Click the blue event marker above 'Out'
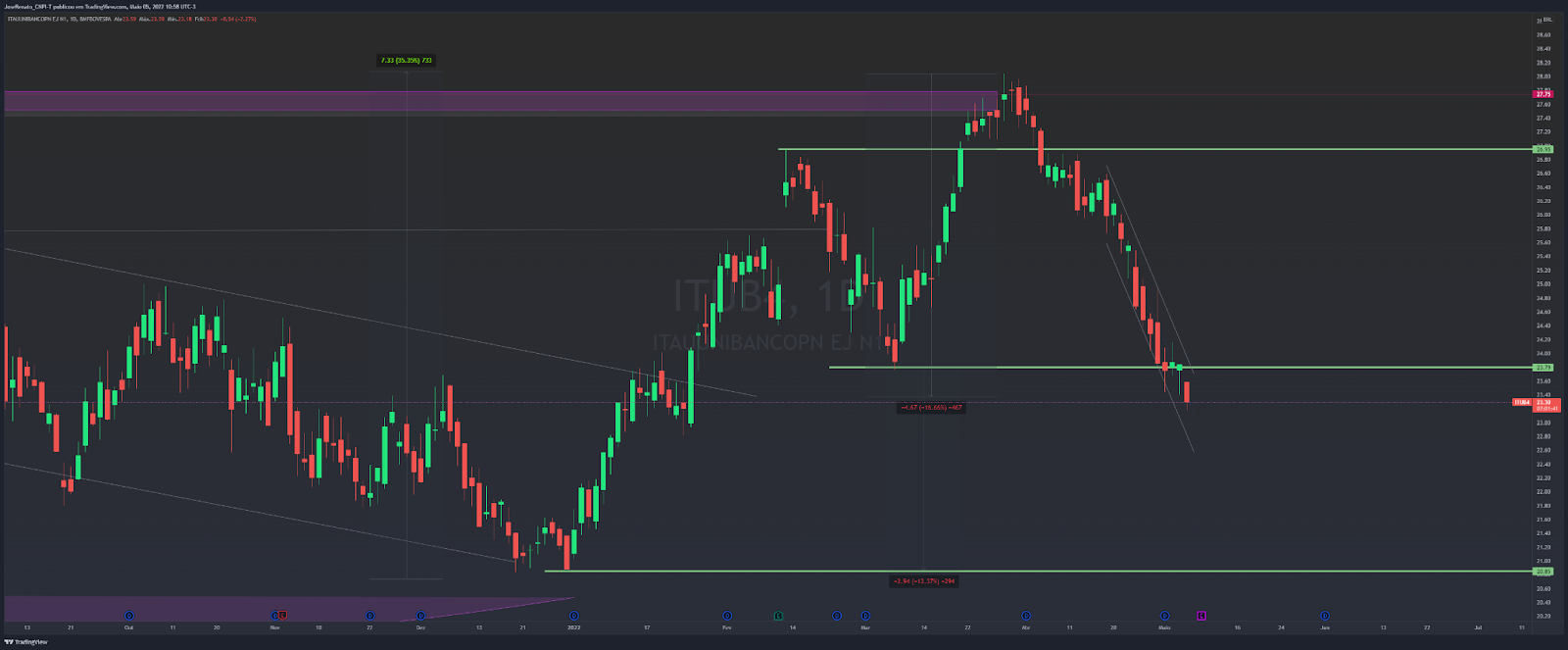Image resolution: width=1568 pixels, height=650 pixels. (129, 616)
